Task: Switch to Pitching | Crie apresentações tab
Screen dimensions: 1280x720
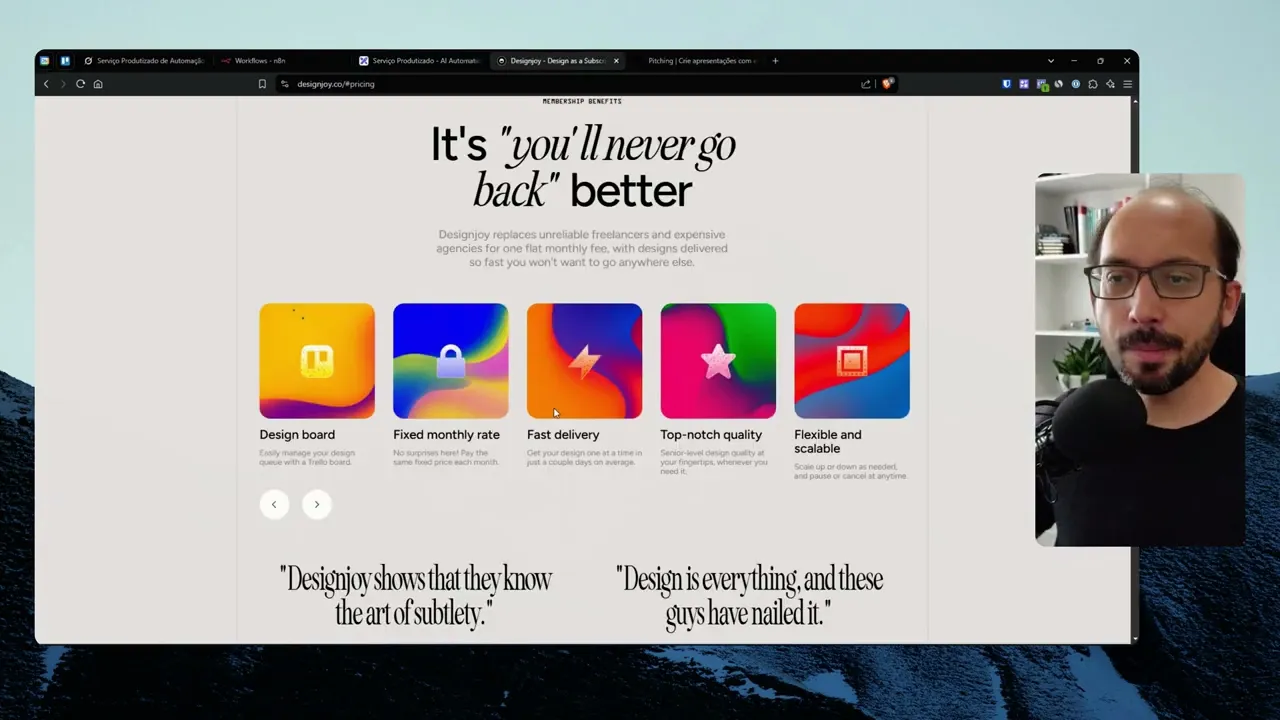Action: pos(697,61)
